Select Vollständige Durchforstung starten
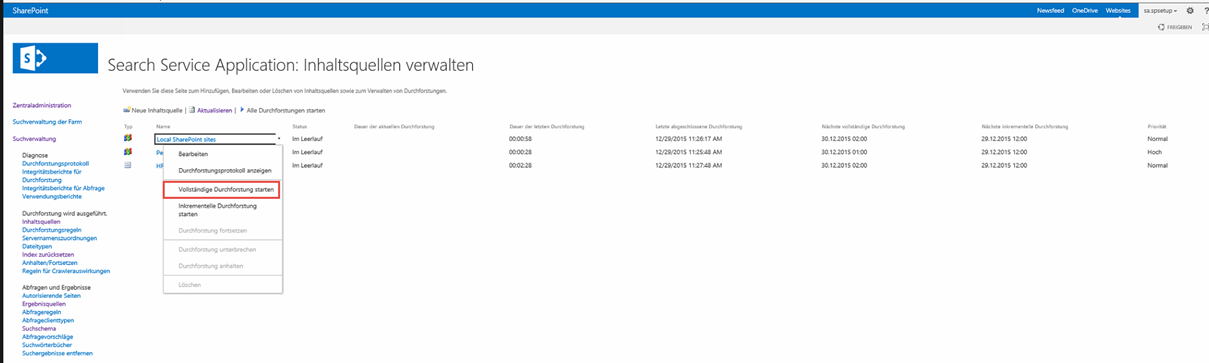The width and height of the screenshot is (1209, 363). tap(219, 189)
